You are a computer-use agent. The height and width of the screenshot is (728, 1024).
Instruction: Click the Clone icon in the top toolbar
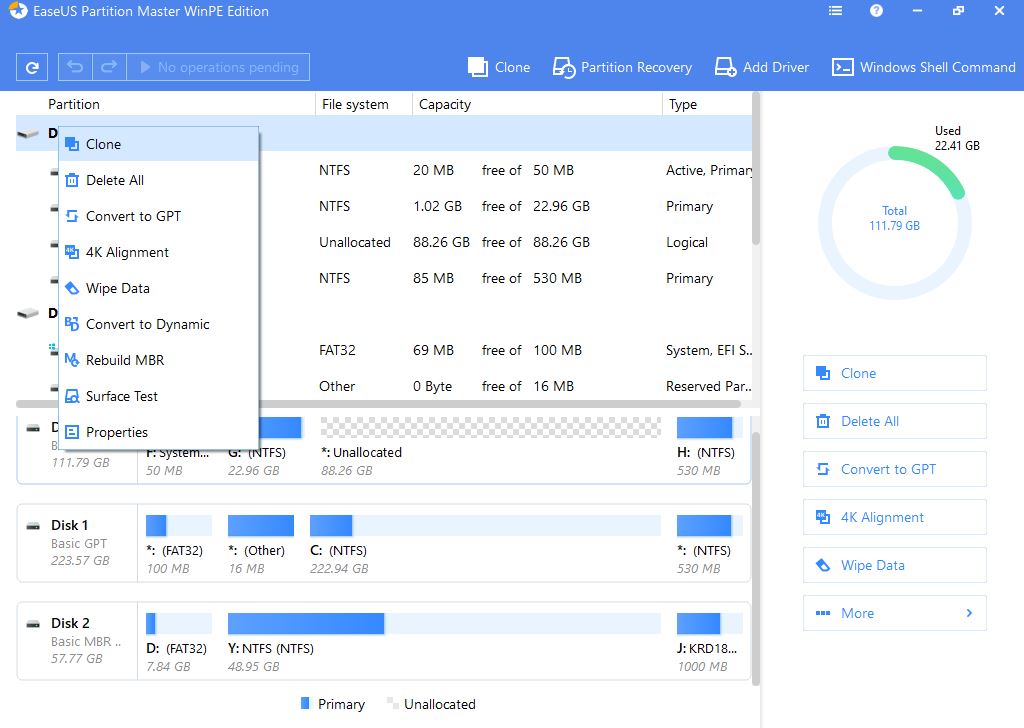pyautogui.click(x=478, y=68)
